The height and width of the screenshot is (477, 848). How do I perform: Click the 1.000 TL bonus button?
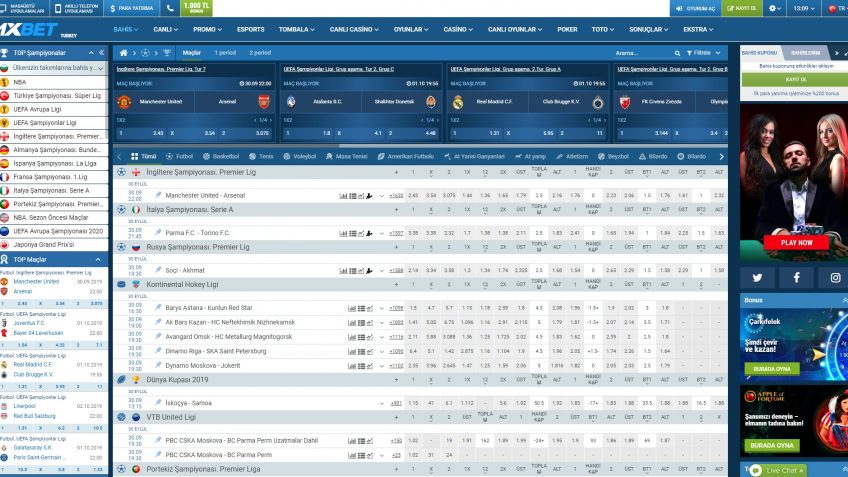point(196,8)
